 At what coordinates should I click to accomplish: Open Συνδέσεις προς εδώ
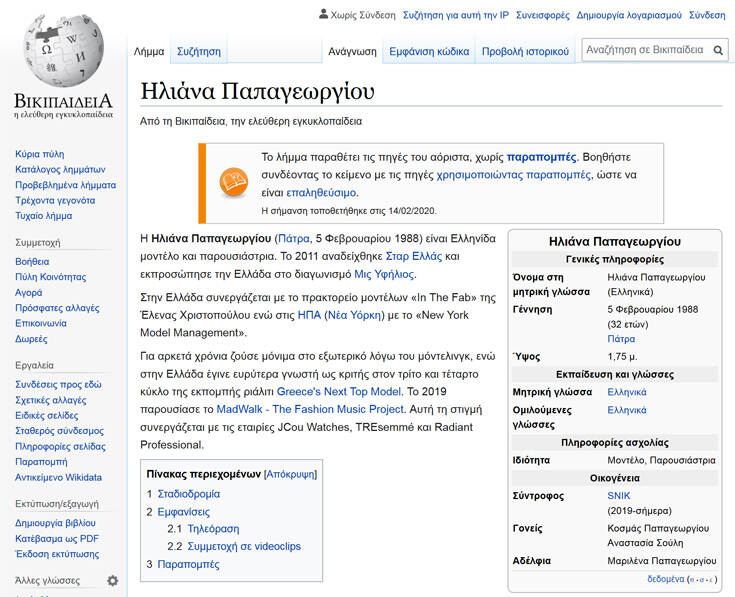tap(58, 385)
